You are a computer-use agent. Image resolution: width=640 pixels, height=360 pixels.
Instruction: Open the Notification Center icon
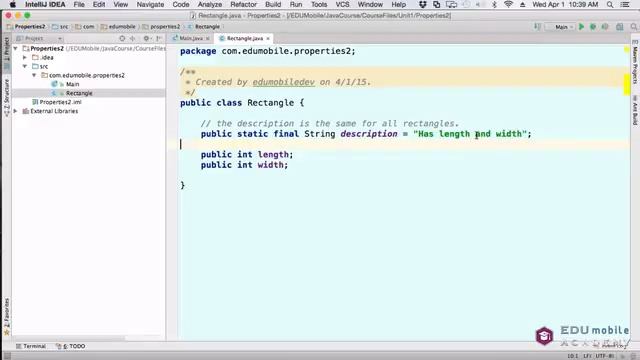[x=625, y=4]
